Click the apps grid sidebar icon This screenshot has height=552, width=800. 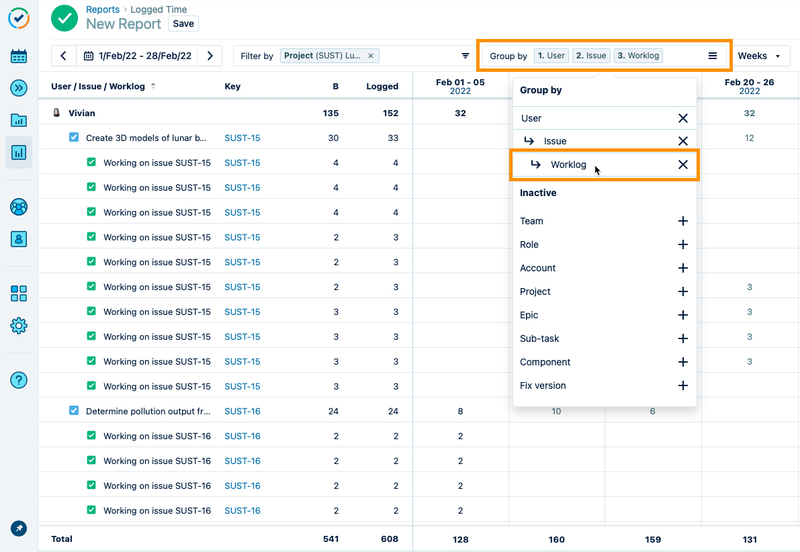[19, 294]
